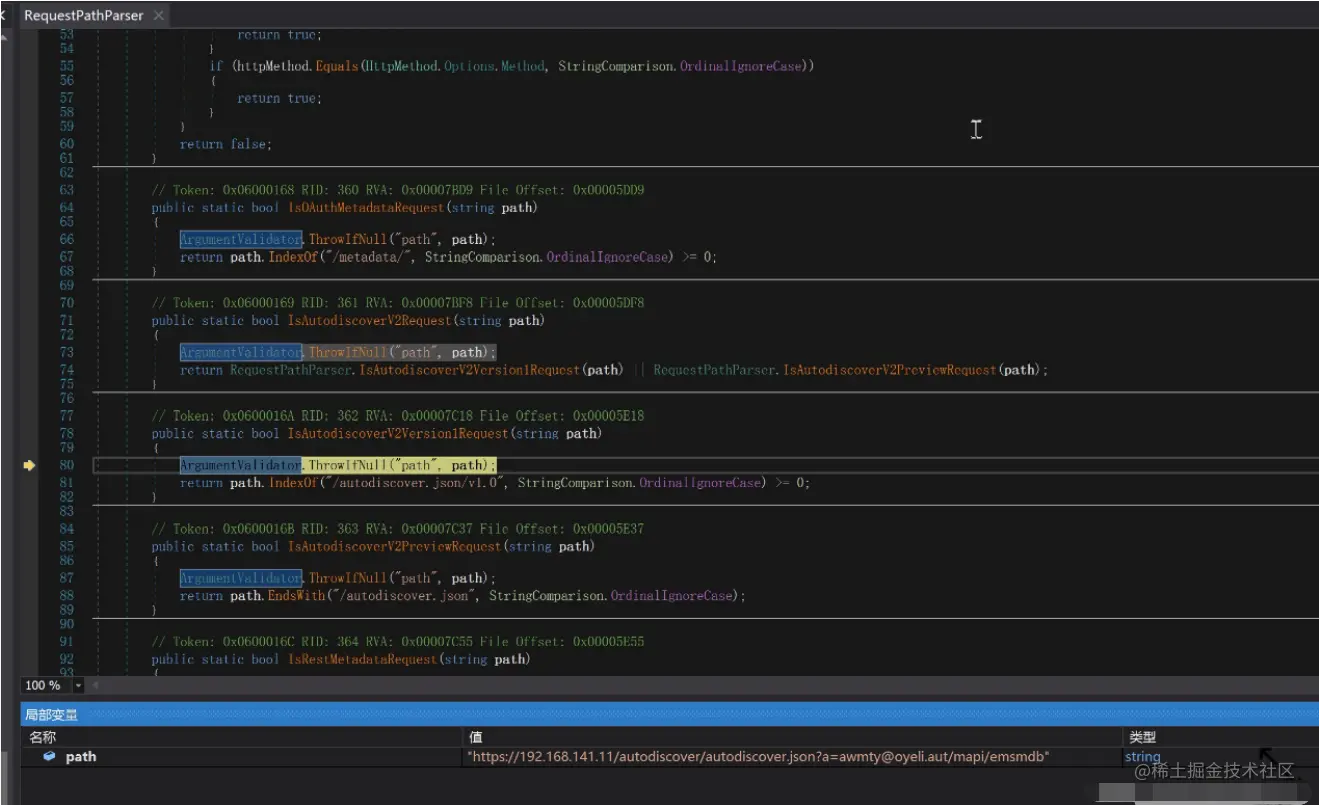Click the IsOAuthMetadataRequest method name
Screen dimensions: 1319x805
(366, 208)
